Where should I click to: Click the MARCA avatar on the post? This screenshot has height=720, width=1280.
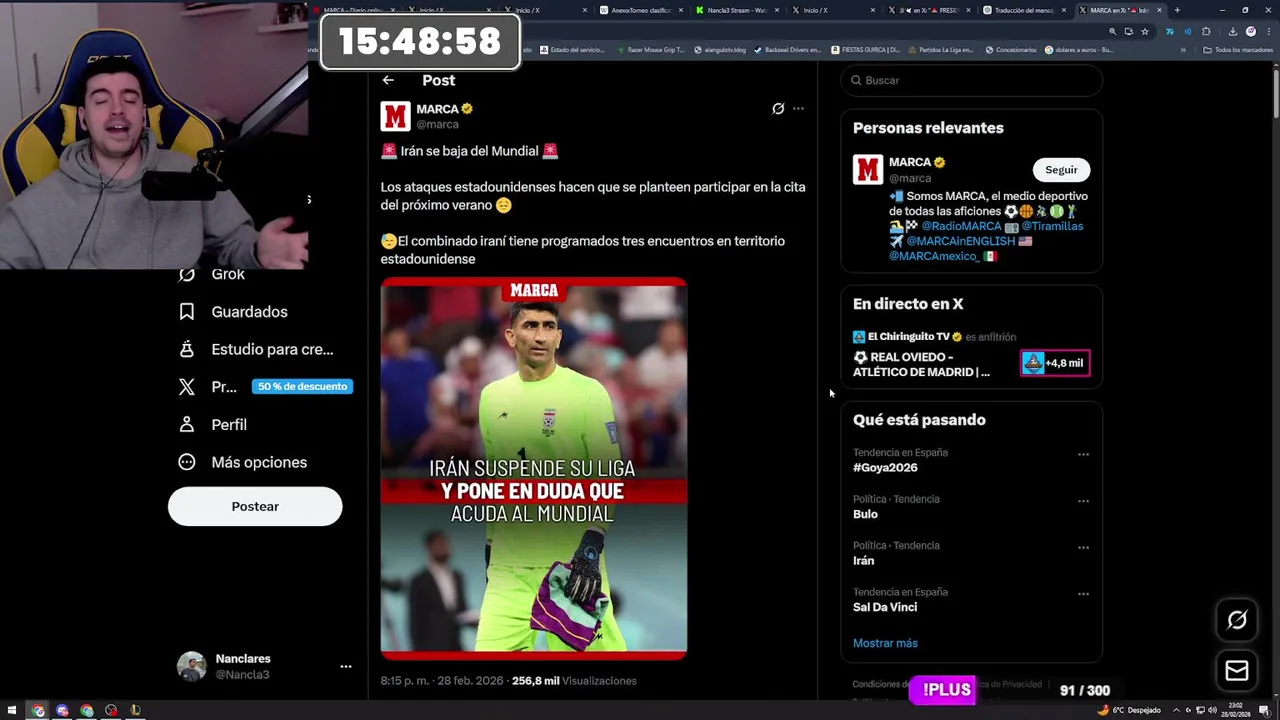click(395, 116)
